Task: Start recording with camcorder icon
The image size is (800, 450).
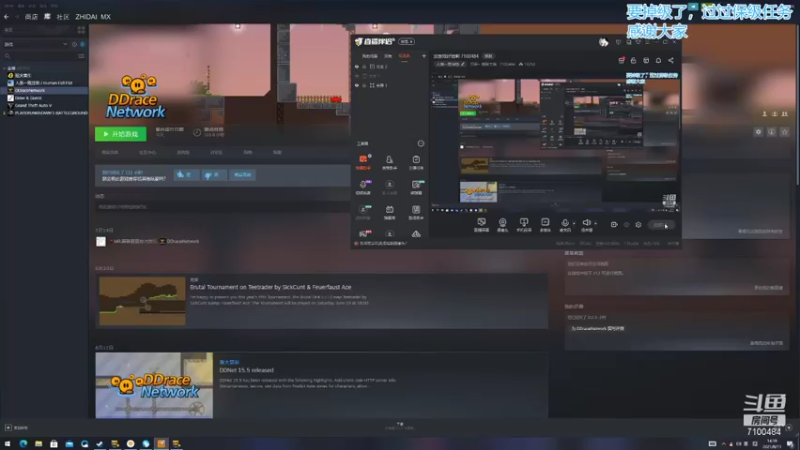Action: pyautogui.click(x=614, y=224)
